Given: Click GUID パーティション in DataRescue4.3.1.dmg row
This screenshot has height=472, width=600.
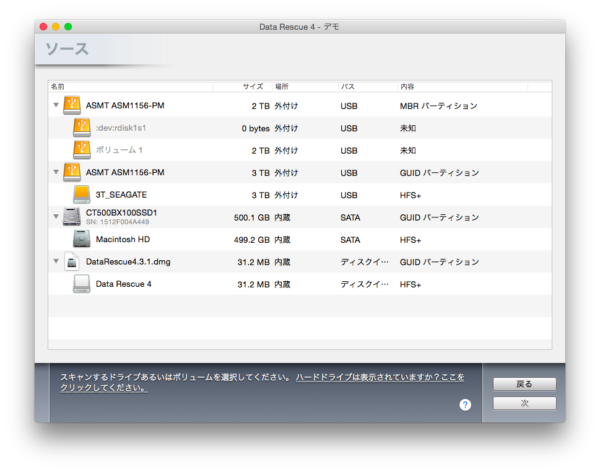Looking at the screenshot, I should pos(439,262).
